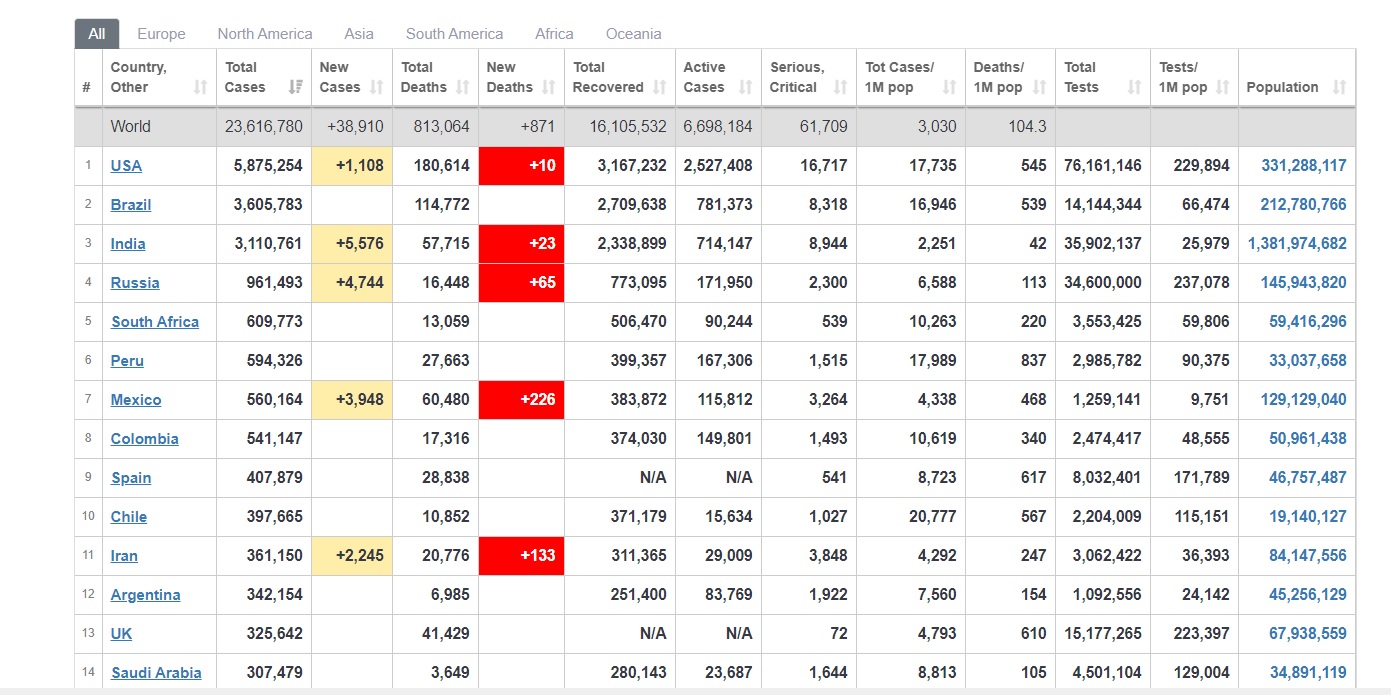1391x695 pixels.
Task: Open the Brazil country link
Action: (131, 205)
